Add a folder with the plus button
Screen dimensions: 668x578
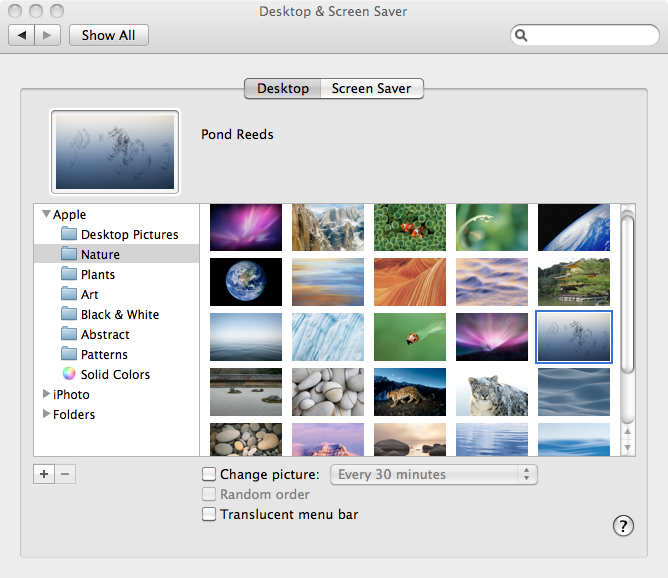coord(44,474)
